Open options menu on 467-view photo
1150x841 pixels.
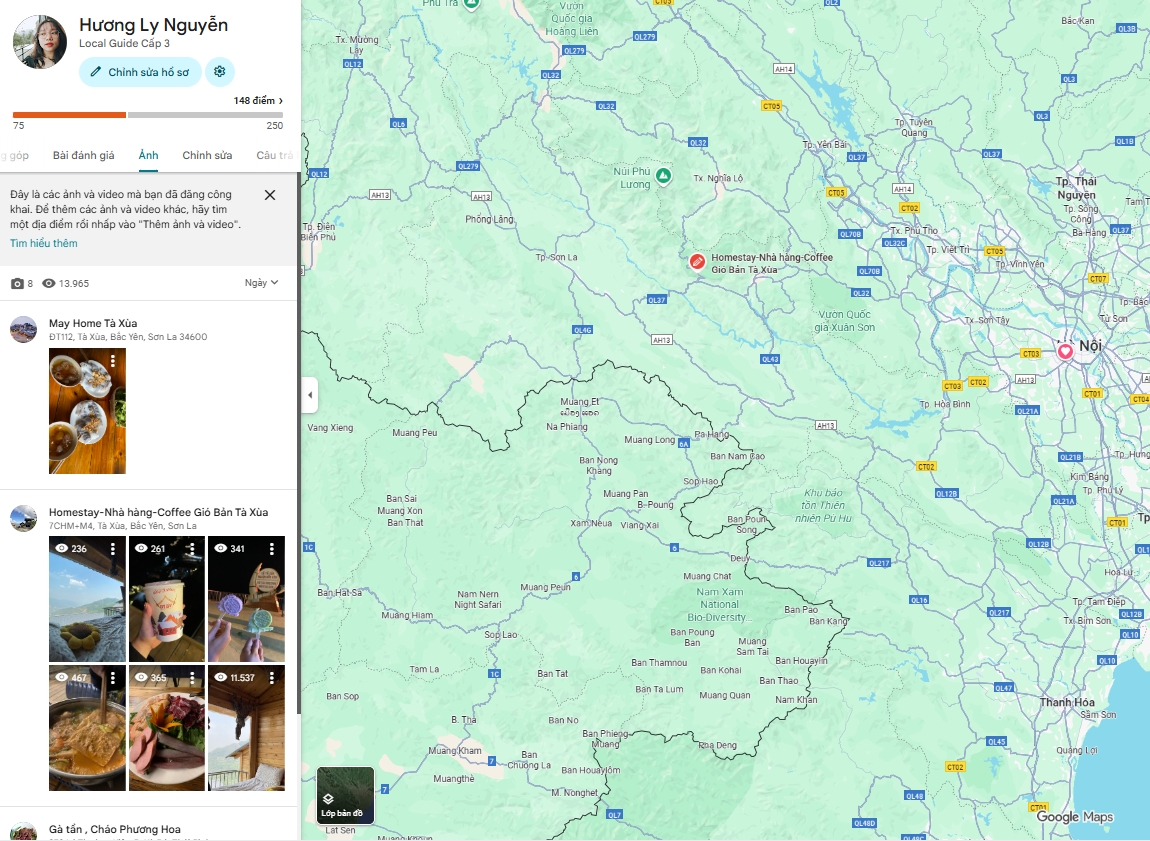coord(113,678)
